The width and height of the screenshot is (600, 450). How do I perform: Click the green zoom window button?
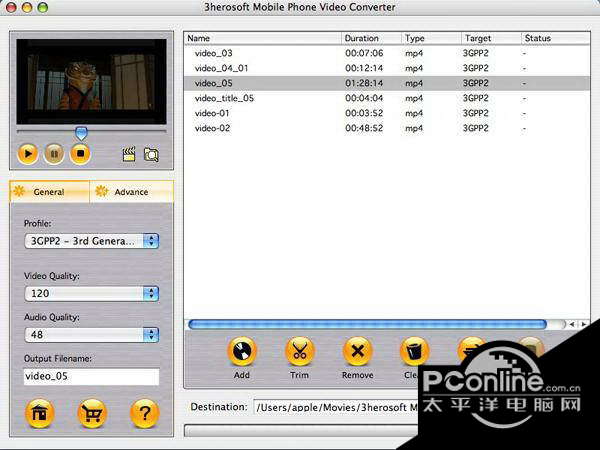coord(43,7)
